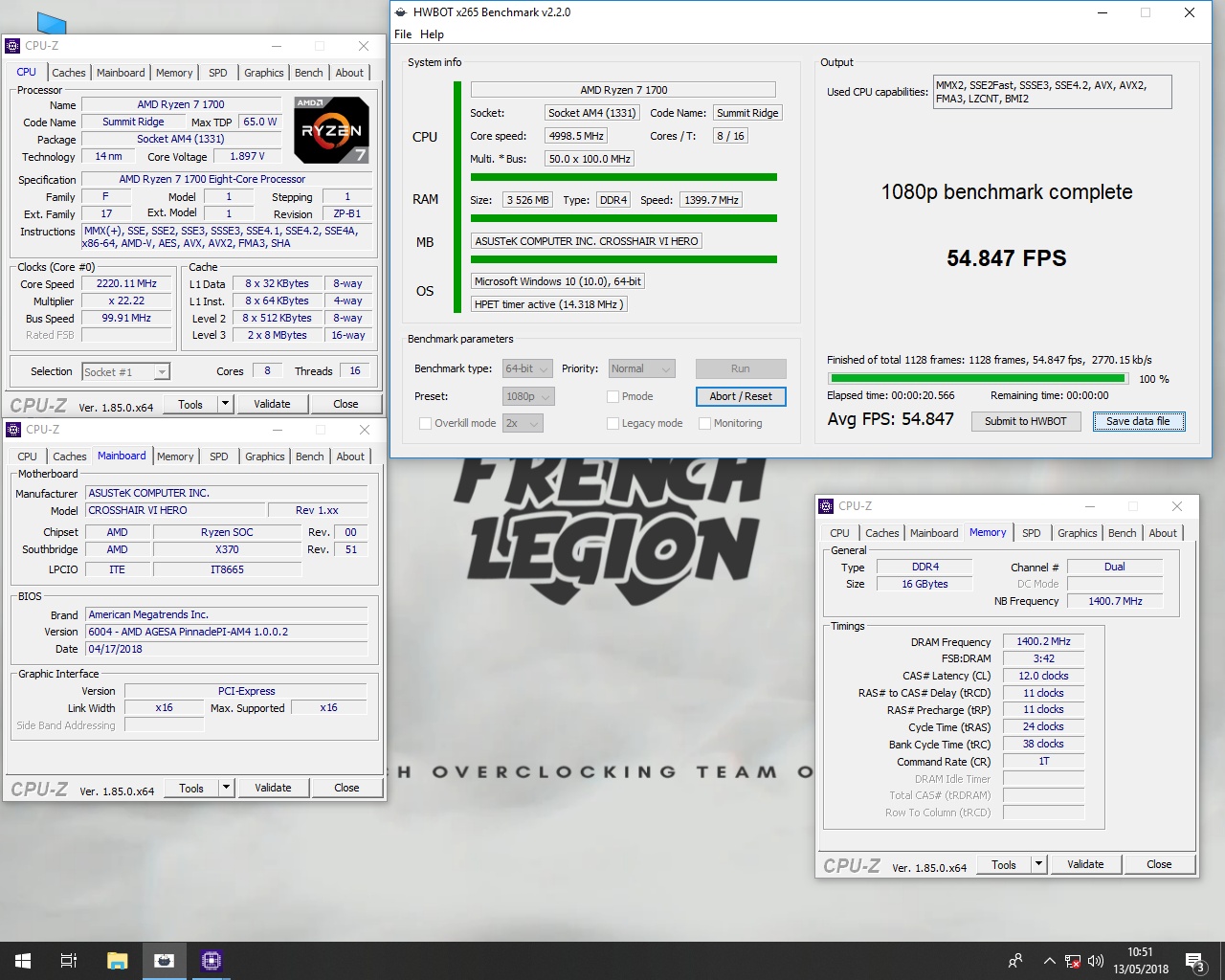Click Validate in the Memory CPU-Z window
1225x980 pixels.
click(x=1085, y=864)
